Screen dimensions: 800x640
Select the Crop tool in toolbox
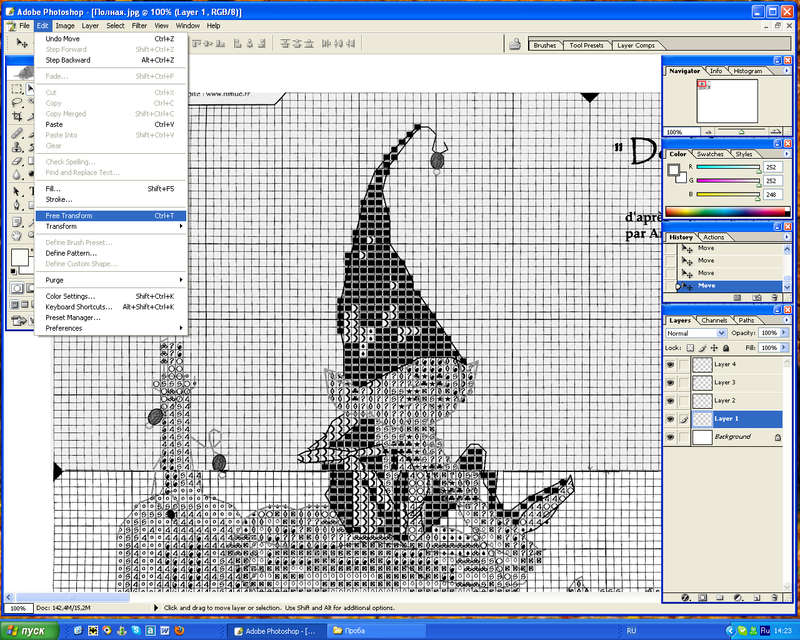(17, 117)
